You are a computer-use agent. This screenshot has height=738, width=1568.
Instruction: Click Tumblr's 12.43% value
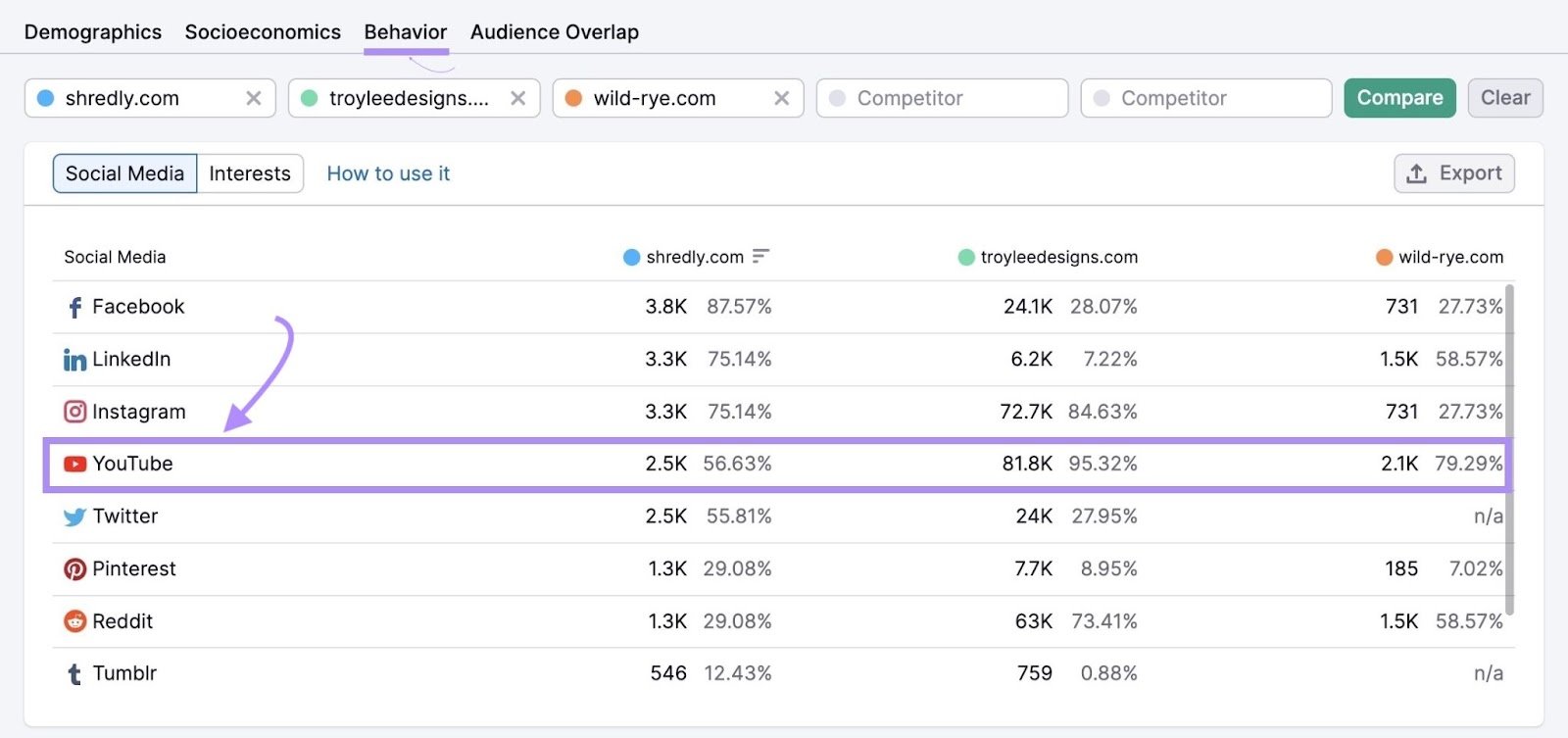(738, 673)
